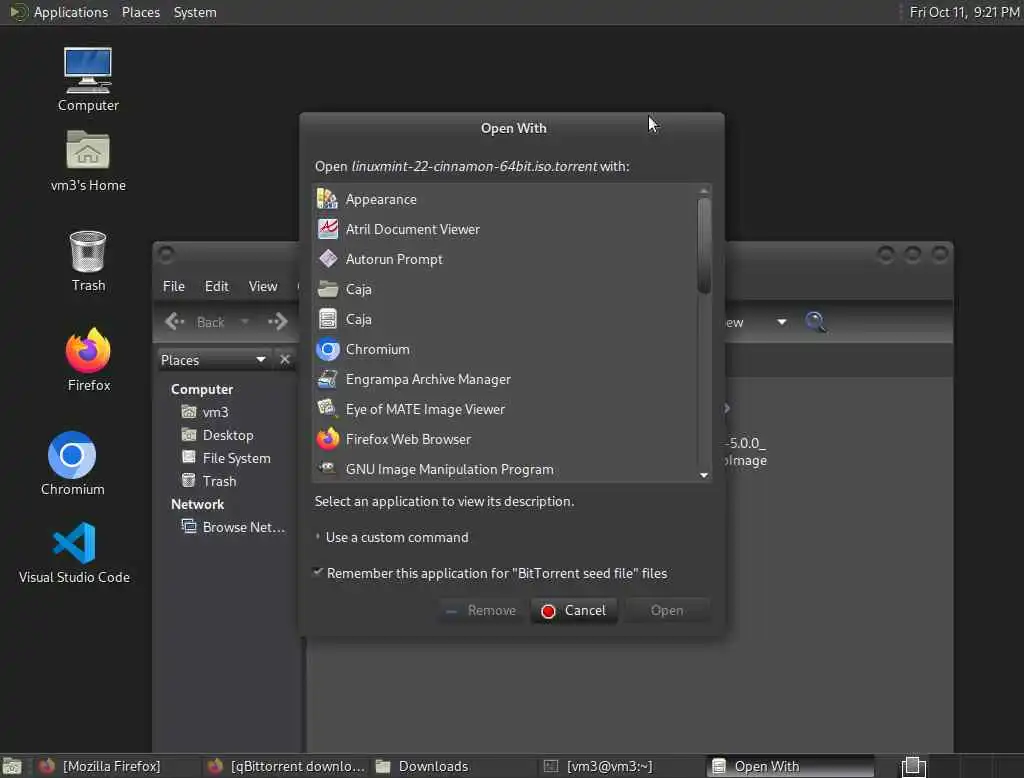Viewport: 1024px width, 778px height.
Task: Open the Edit menu in Caja
Action: click(x=216, y=286)
